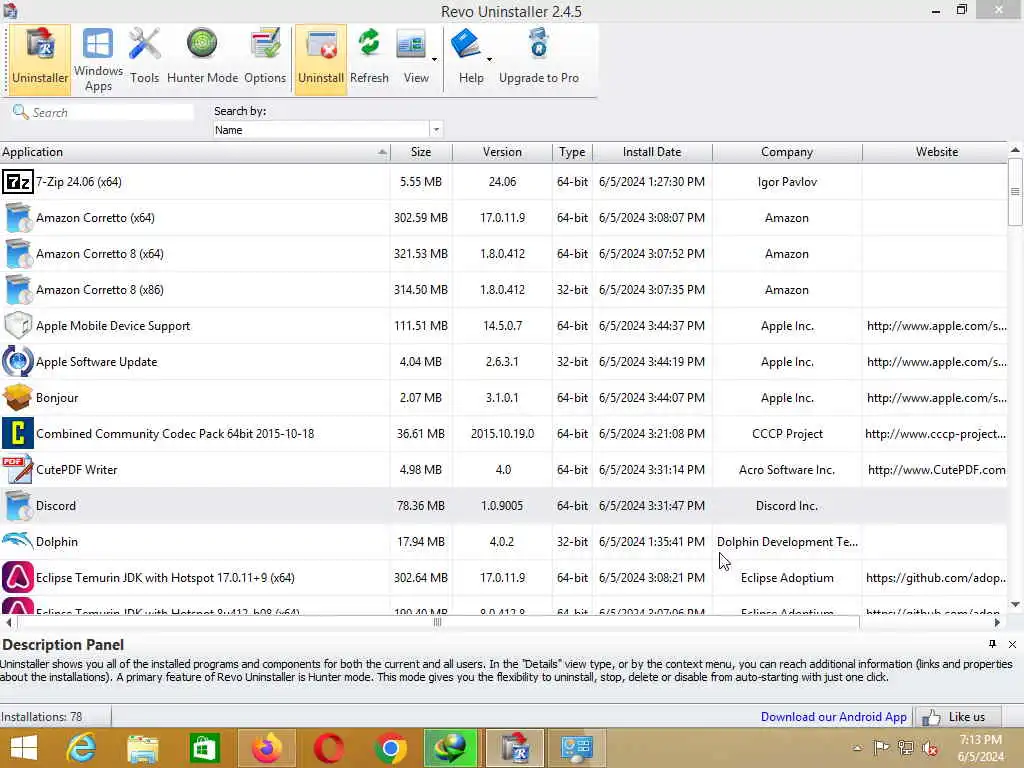Click the horizontal scrollbar left arrow
The image size is (1024, 768).
(x=8, y=622)
